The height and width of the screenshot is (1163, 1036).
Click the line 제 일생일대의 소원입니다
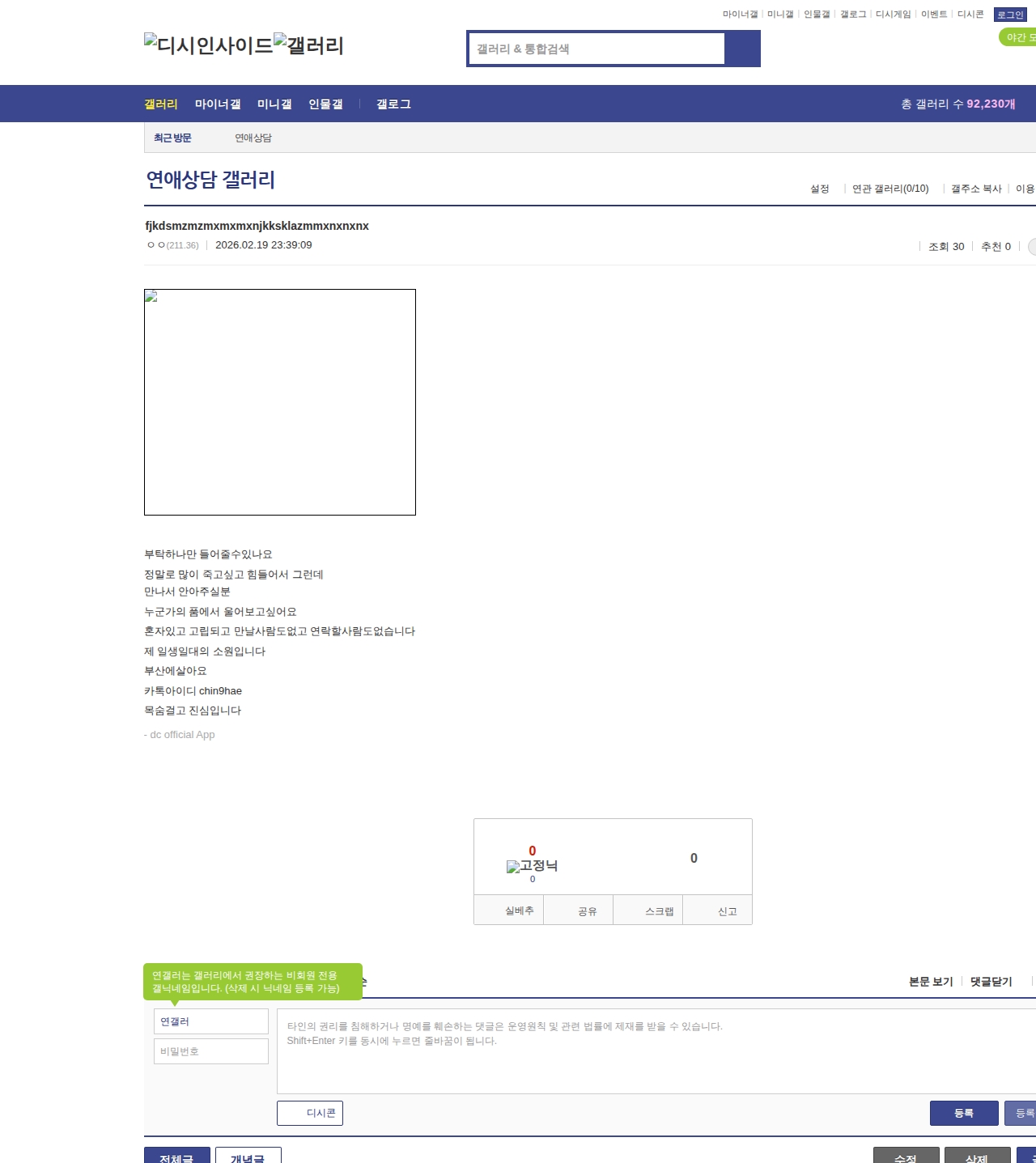pyautogui.click(x=205, y=652)
